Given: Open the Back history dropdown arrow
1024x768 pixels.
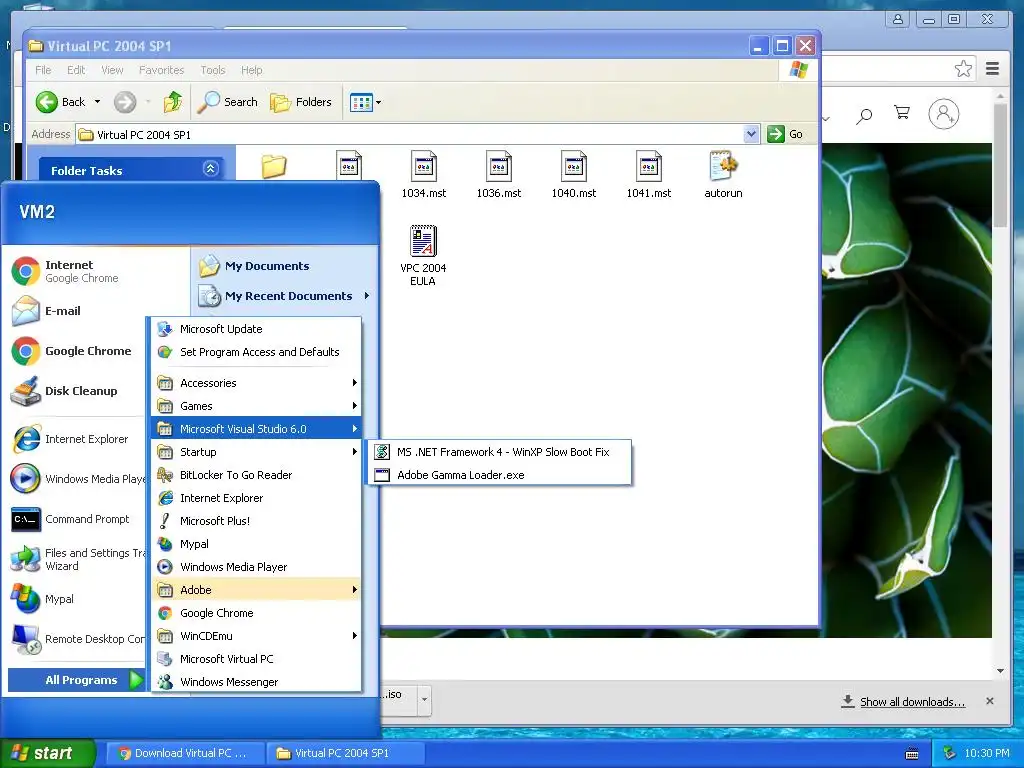Looking at the screenshot, I should click(x=97, y=102).
